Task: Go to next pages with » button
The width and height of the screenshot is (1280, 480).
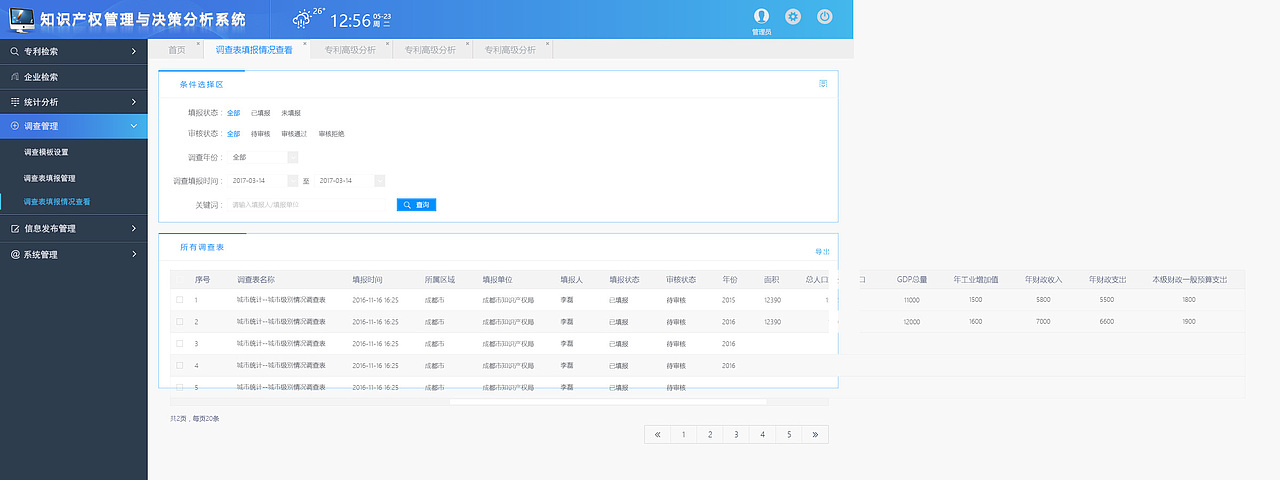Action: (x=816, y=434)
